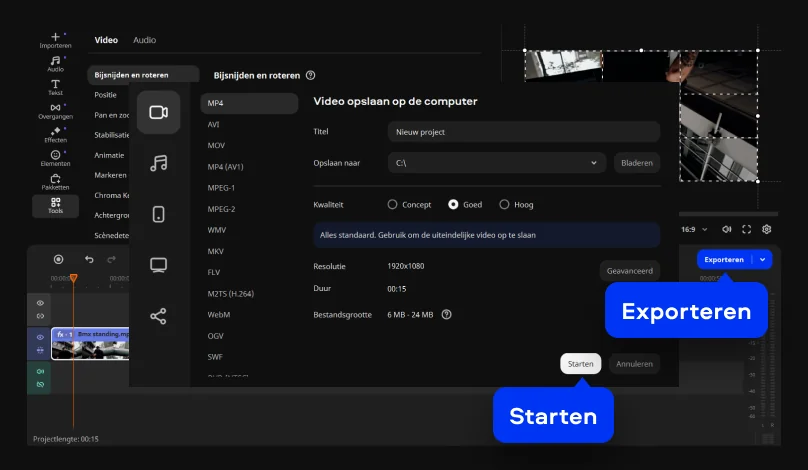Image resolution: width=808 pixels, height=470 pixels.
Task: Open preview settings gear icon
Action: (x=767, y=229)
